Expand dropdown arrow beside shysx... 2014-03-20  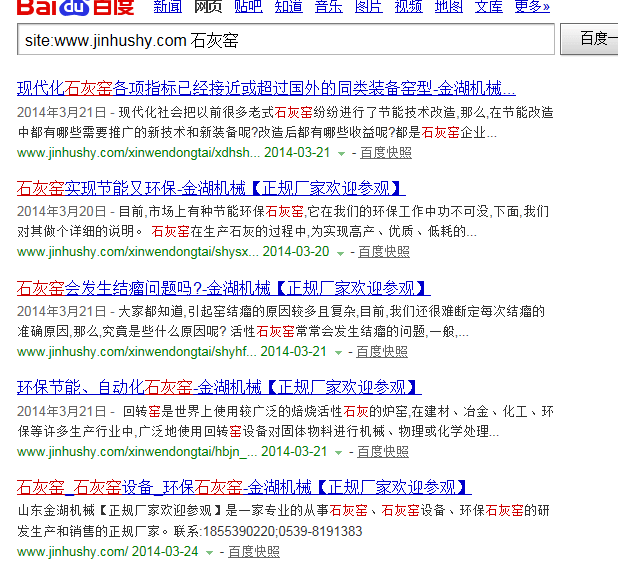pos(340,253)
